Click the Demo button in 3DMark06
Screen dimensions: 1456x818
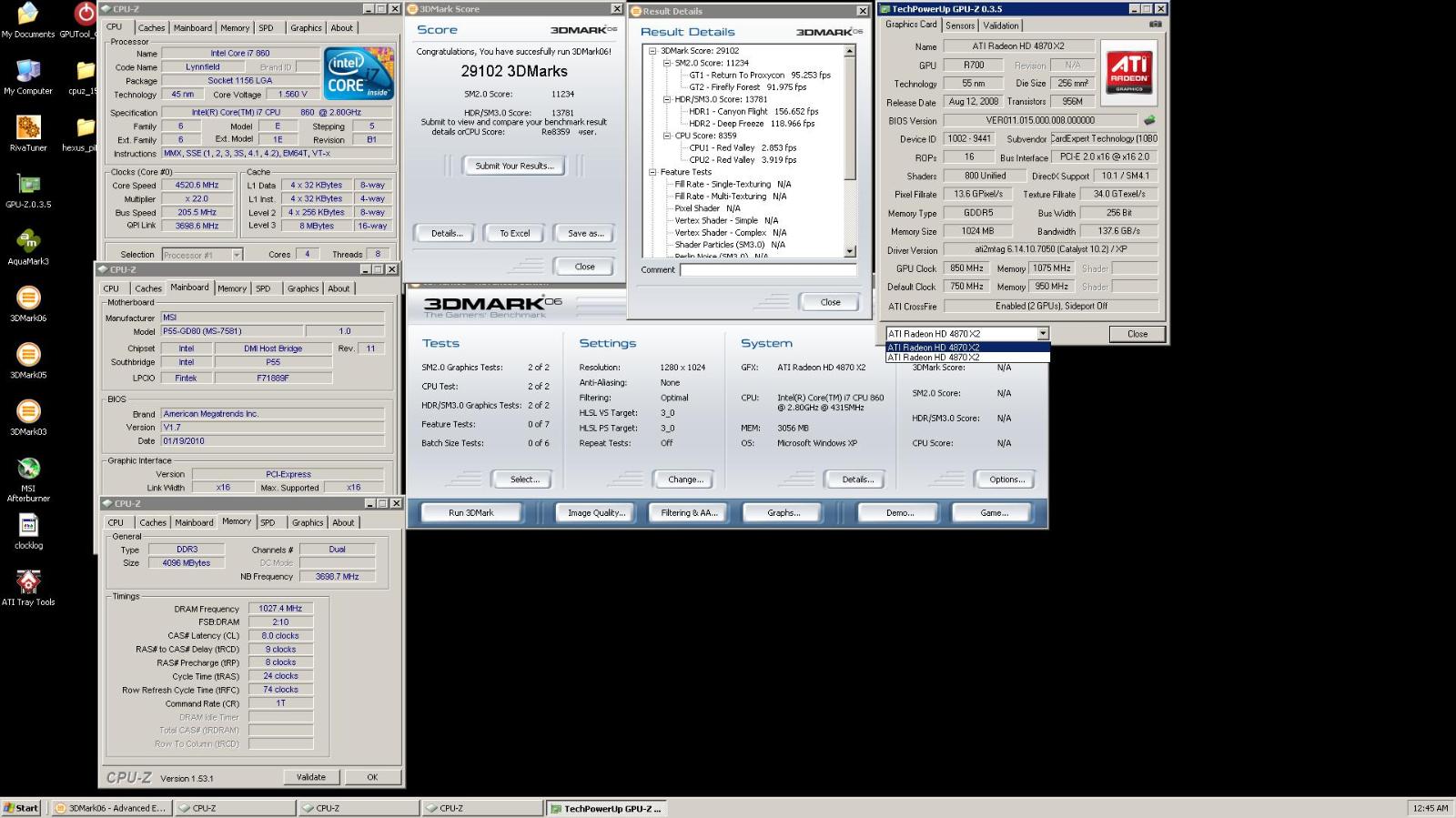pos(900,513)
